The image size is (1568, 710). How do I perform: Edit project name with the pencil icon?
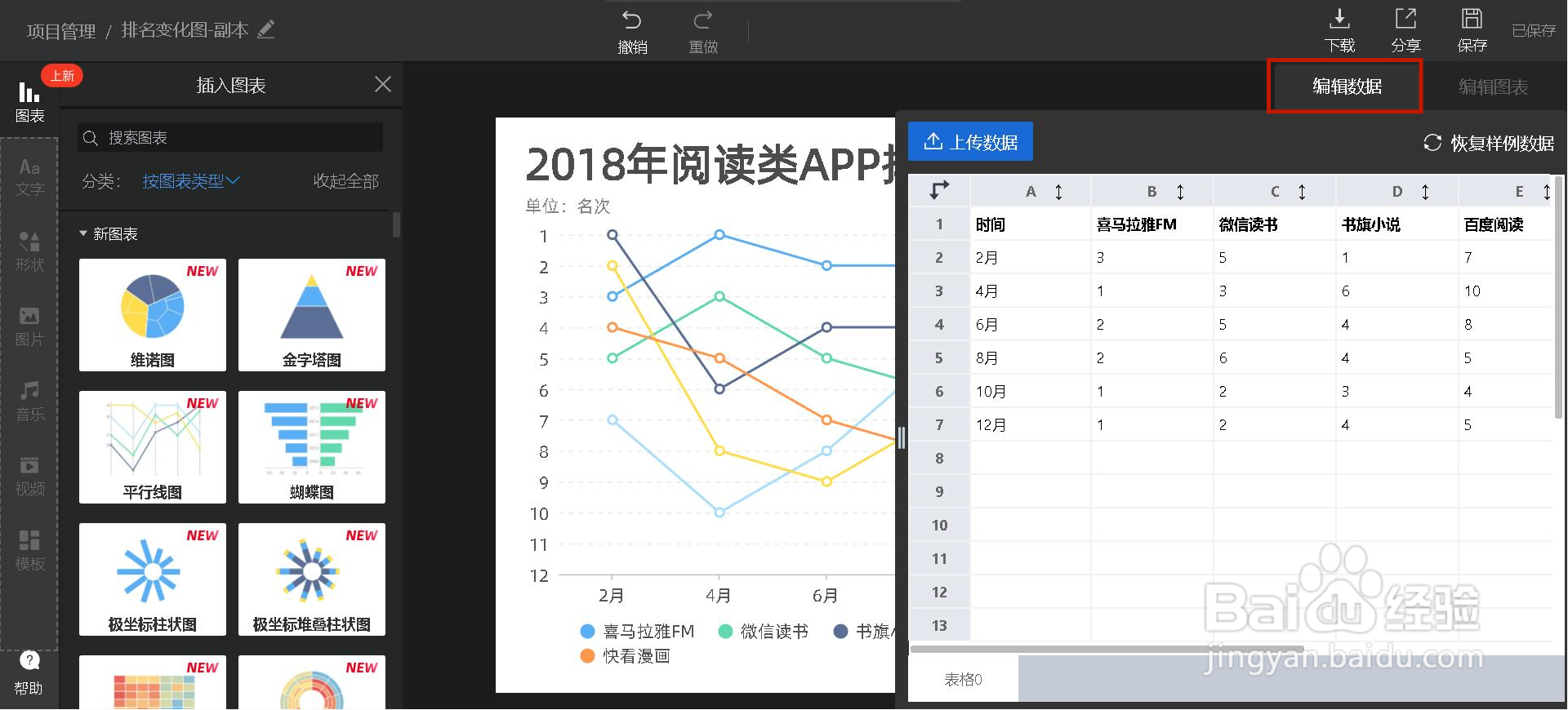[266, 30]
